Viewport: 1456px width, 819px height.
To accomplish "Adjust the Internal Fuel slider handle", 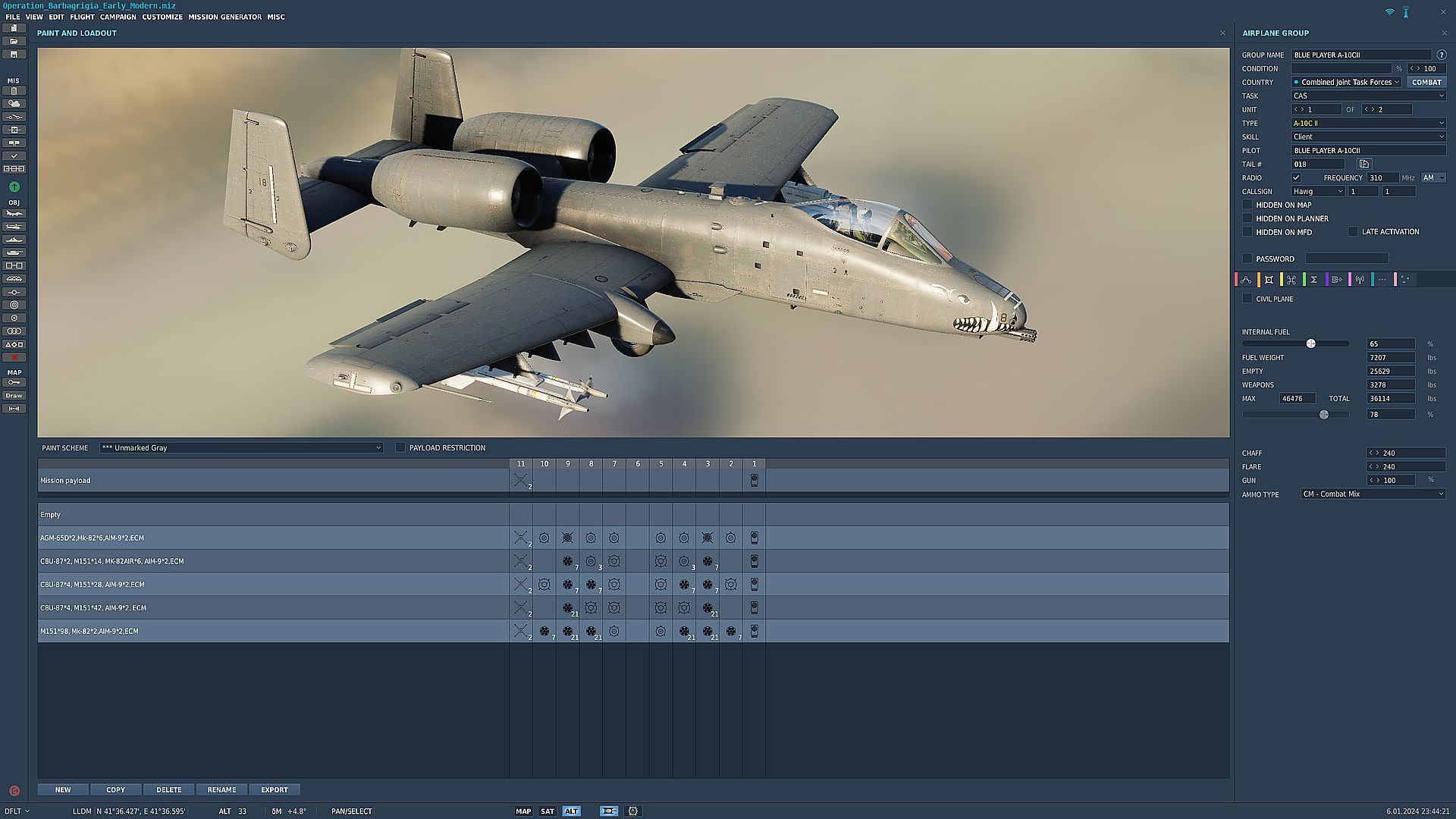I will click(x=1310, y=344).
